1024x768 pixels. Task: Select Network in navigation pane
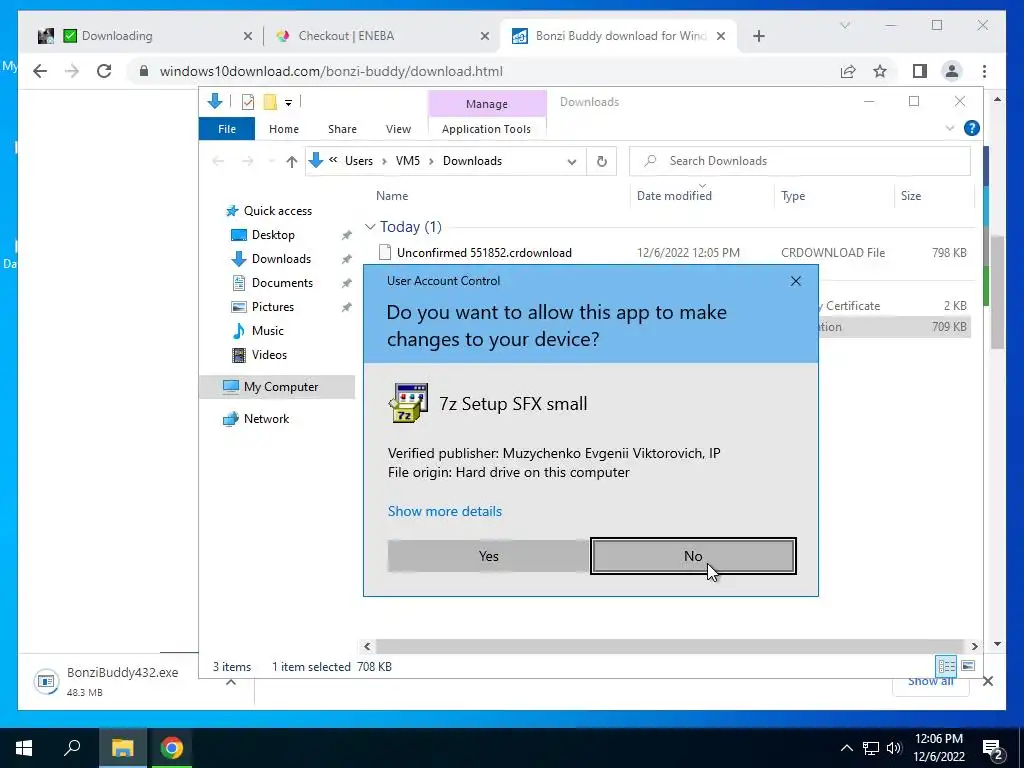point(266,419)
